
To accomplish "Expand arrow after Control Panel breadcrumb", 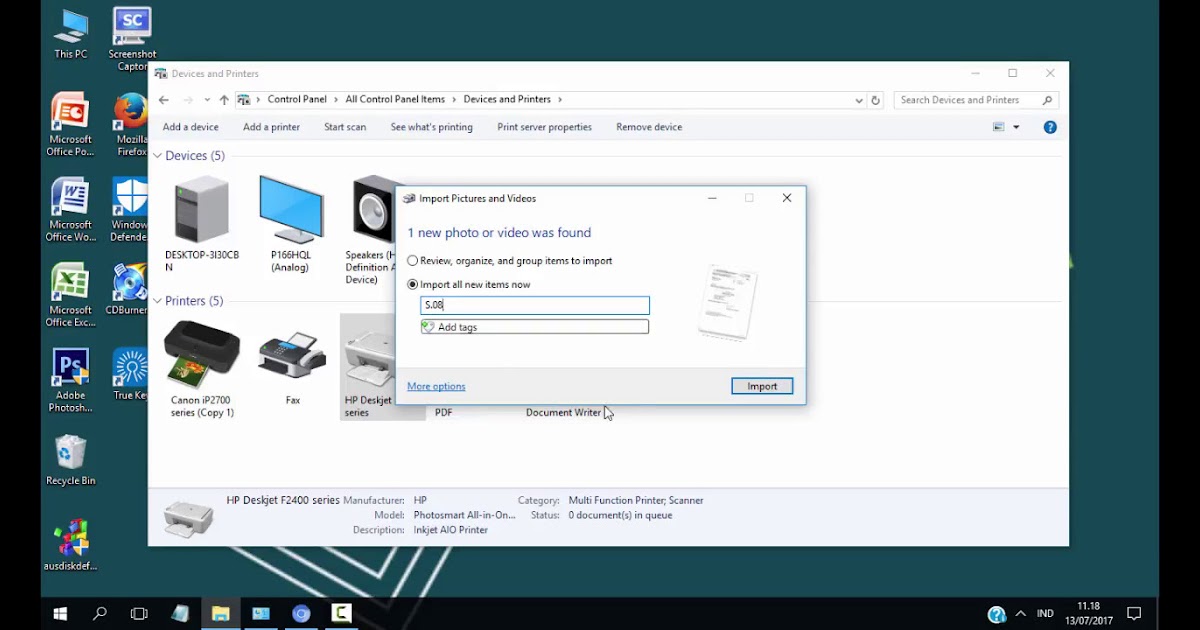I will (336, 100).
